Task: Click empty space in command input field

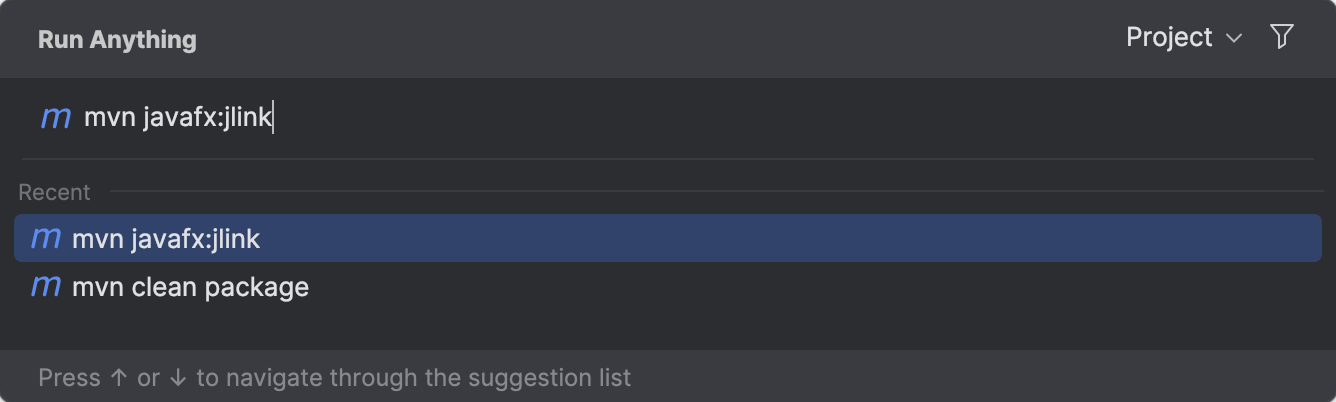Action: (790, 118)
